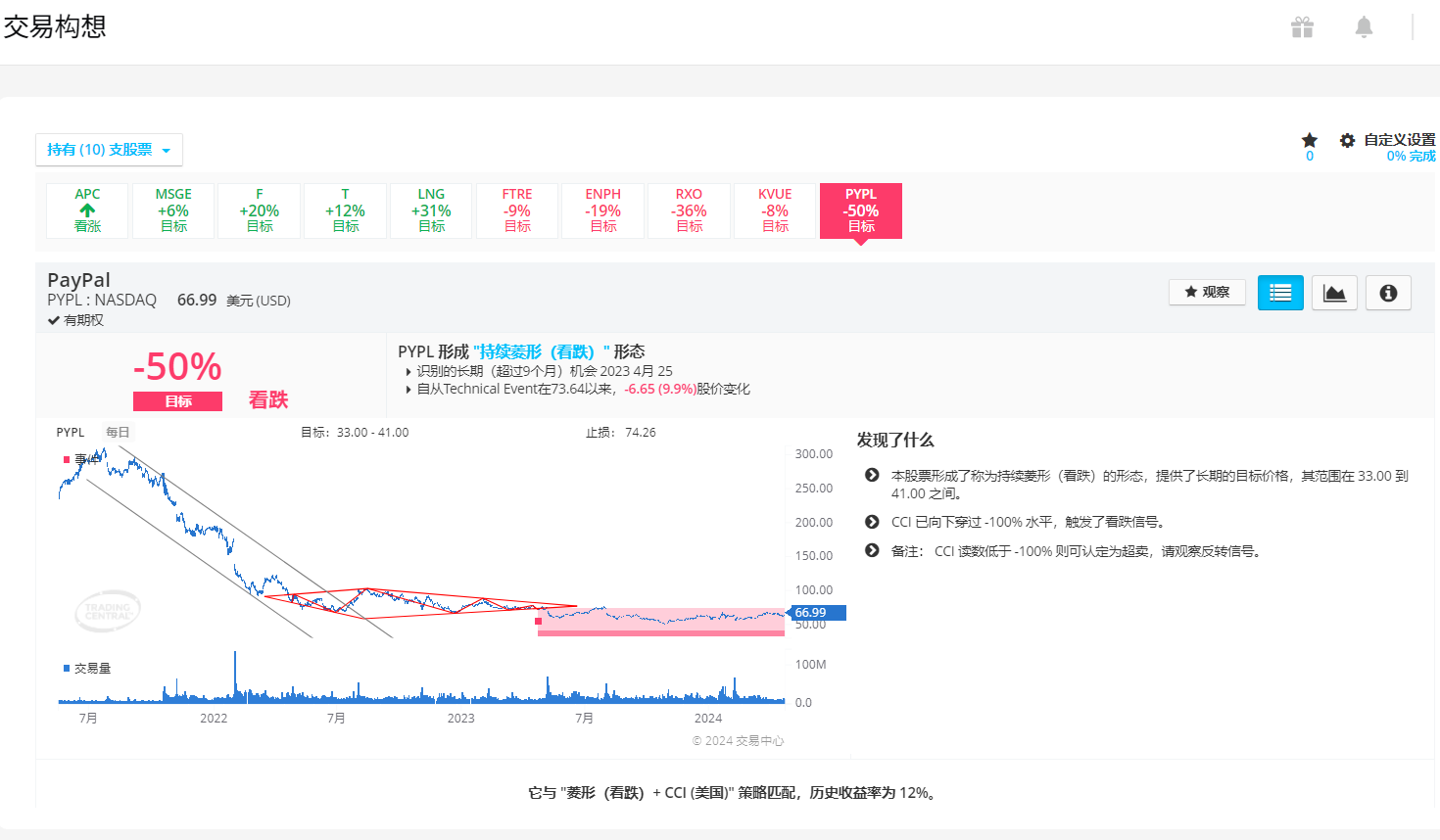The height and width of the screenshot is (840, 1440).
Task: Click the -6.65 (9.9%) price change value
Action: 660,389
